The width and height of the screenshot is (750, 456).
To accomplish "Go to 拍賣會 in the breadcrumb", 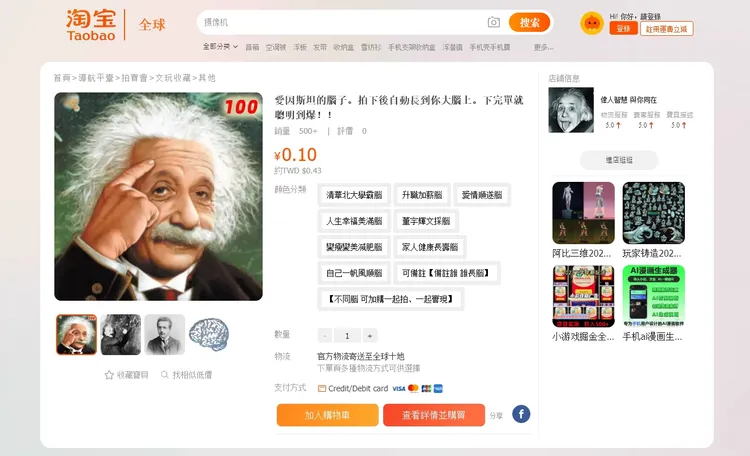I will tap(134, 78).
